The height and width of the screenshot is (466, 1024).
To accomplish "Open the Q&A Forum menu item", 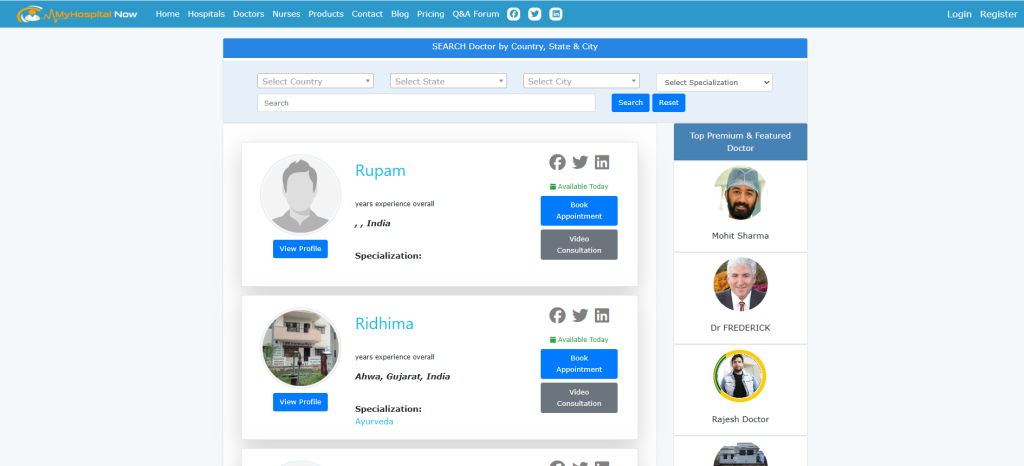I will (x=475, y=14).
